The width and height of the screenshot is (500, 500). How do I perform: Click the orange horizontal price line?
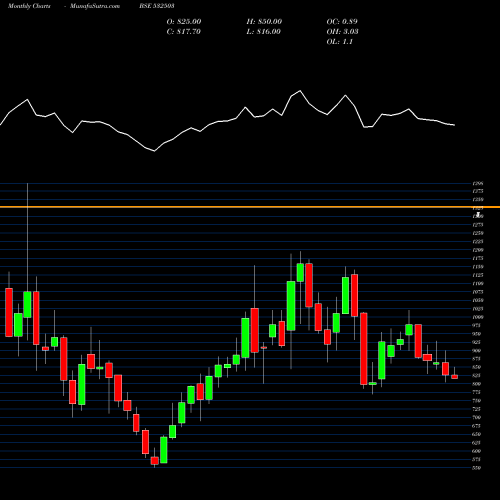[250, 207]
